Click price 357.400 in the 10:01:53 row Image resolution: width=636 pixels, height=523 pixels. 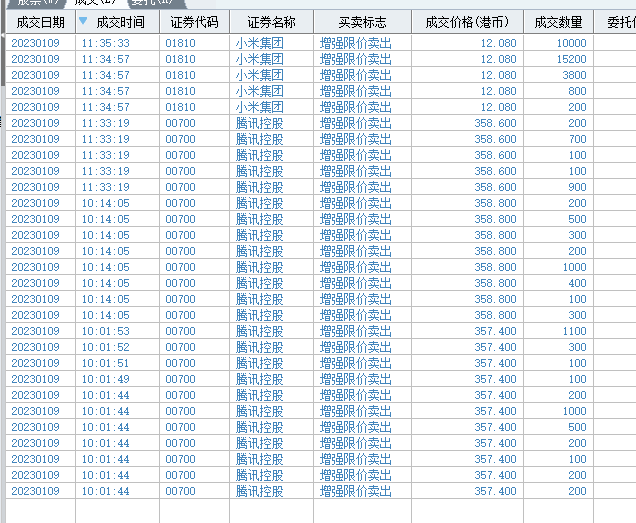(496, 331)
